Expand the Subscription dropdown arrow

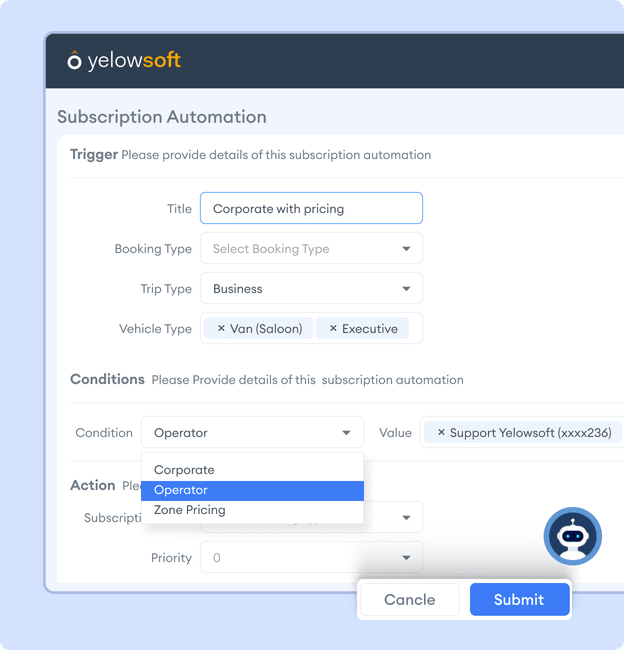click(x=406, y=518)
